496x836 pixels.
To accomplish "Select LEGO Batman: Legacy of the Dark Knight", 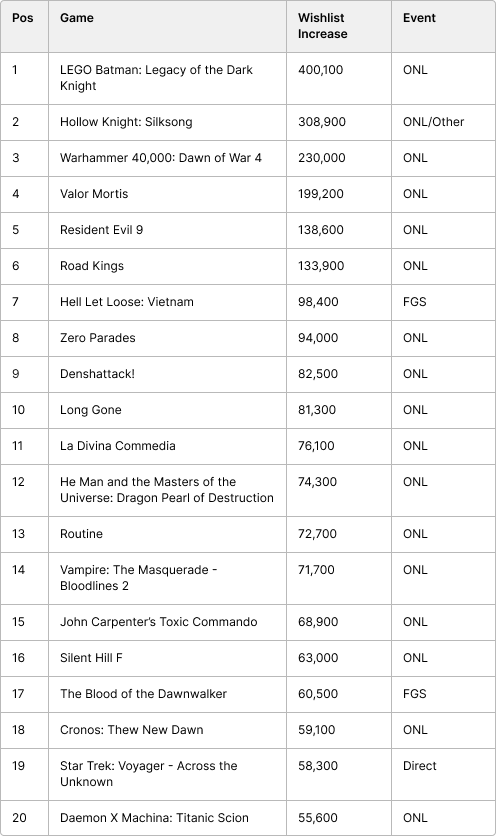I will [156, 78].
